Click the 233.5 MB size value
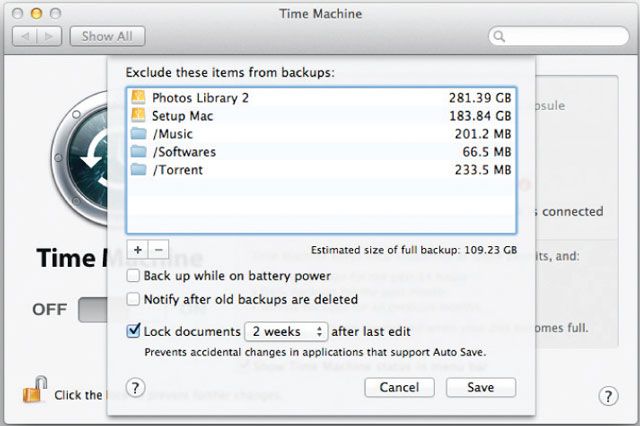The height and width of the screenshot is (426, 640). pos(483,170)
